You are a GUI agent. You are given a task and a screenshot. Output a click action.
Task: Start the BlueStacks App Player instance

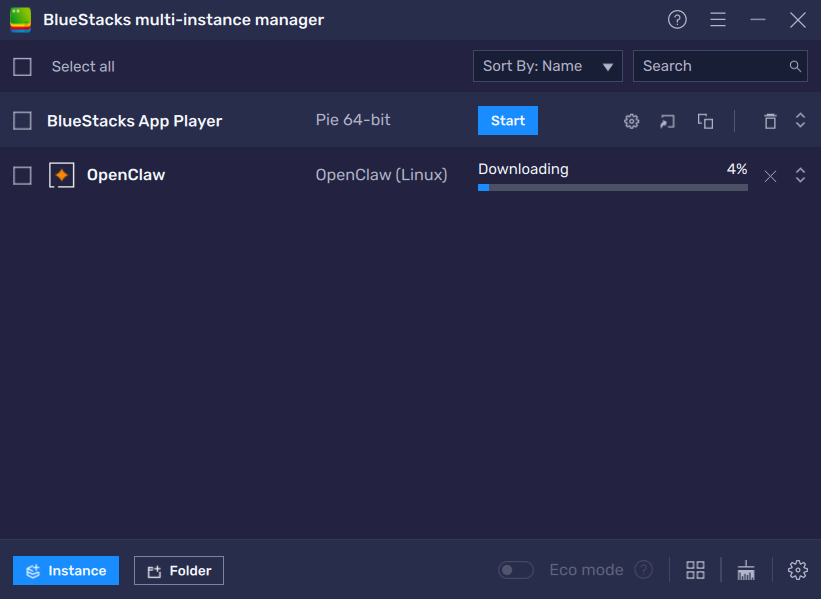508,120
